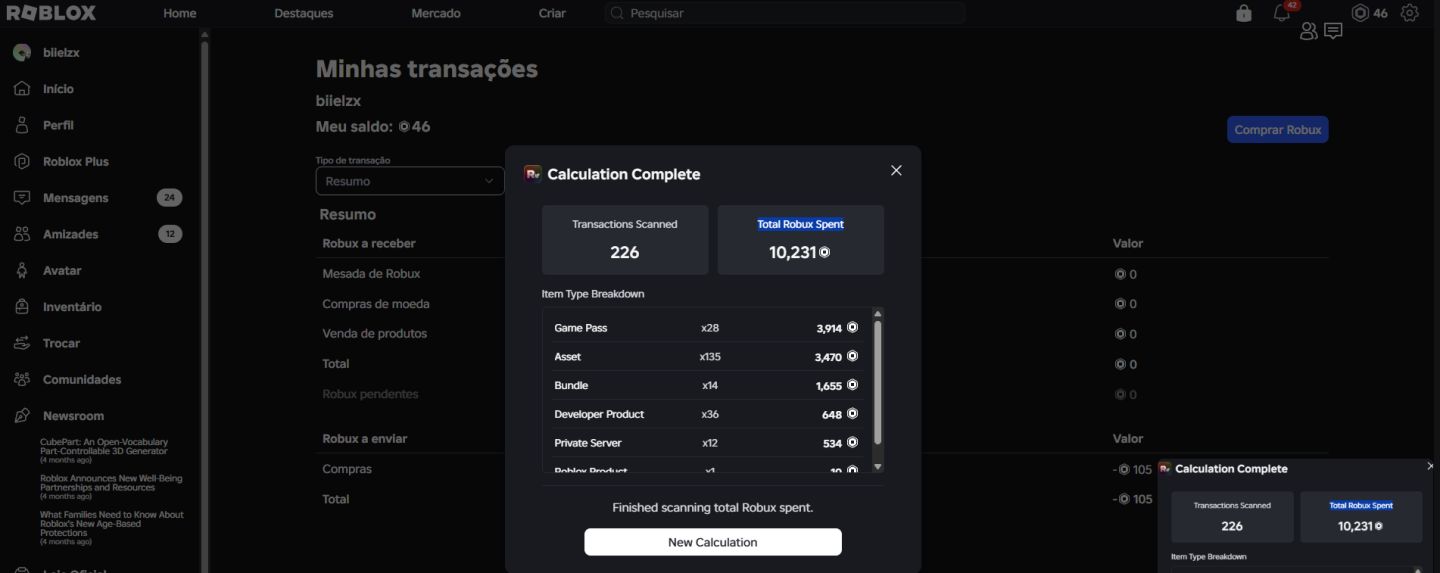This screenshot has height=573, width=1440.
Task: Open the friends icon below notifications
Action: pyautogui.click(x=1308, y=32)
